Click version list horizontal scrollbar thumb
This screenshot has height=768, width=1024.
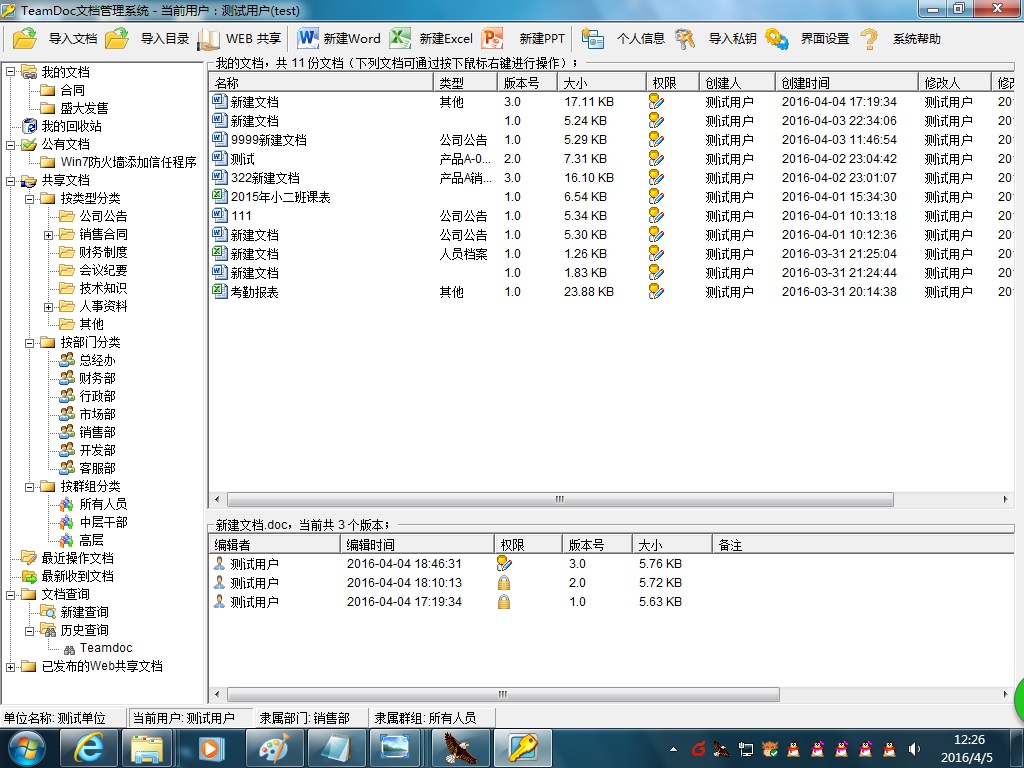pos(503,694)
